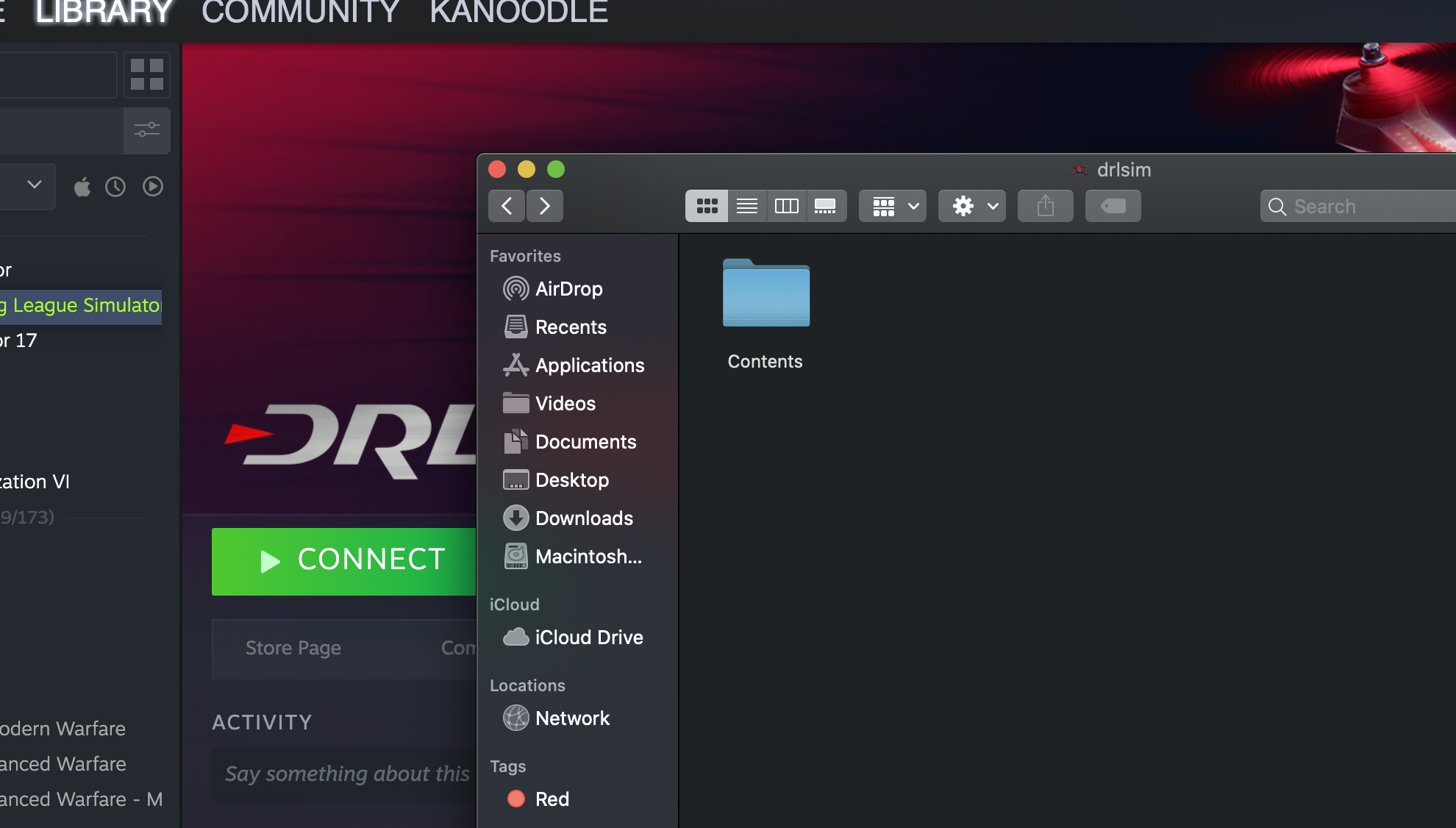
Task: Go forward in the Finder window
Action: 545,206
